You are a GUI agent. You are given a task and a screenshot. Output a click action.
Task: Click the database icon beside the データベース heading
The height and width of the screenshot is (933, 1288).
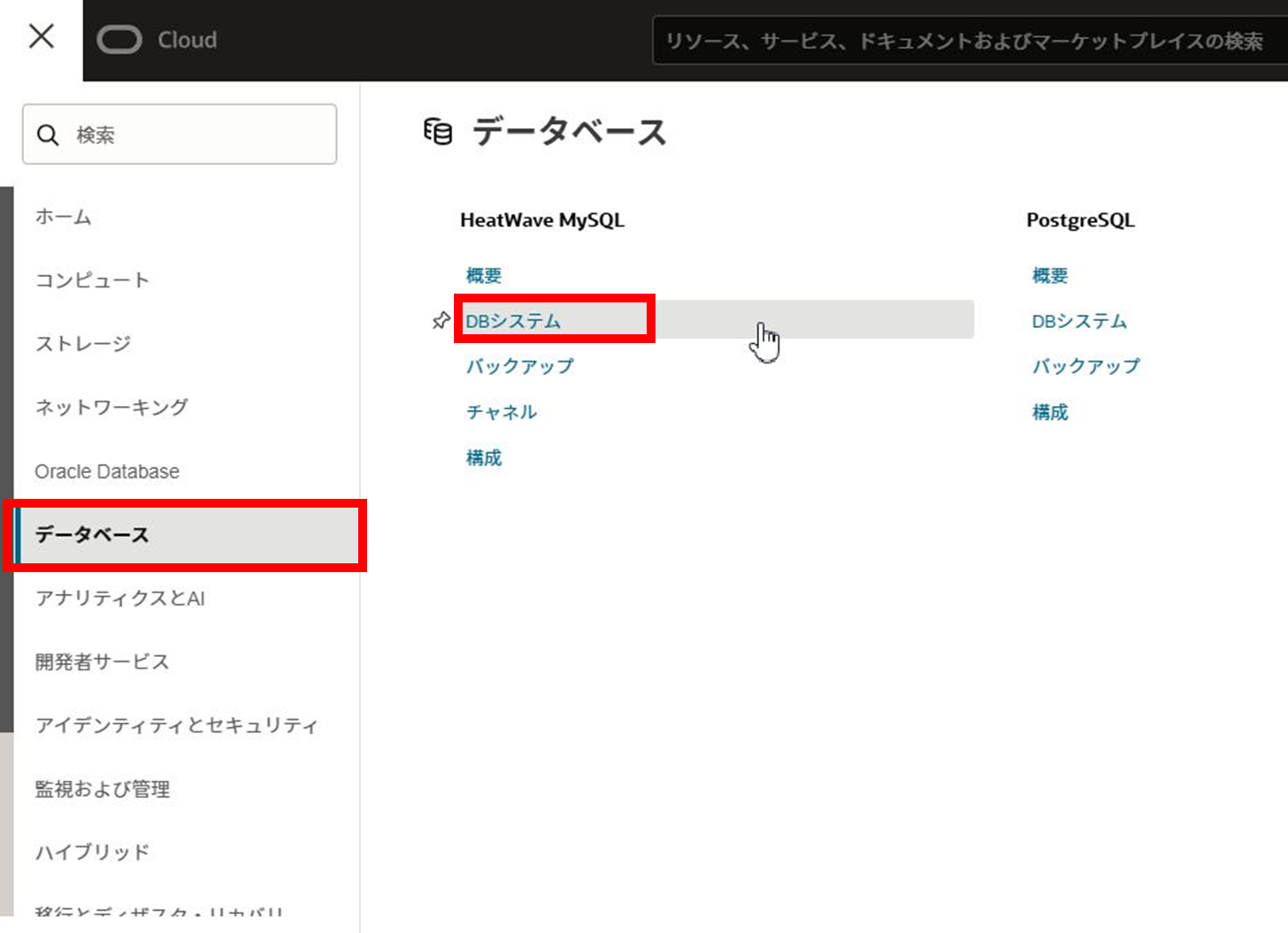[437, 132]
